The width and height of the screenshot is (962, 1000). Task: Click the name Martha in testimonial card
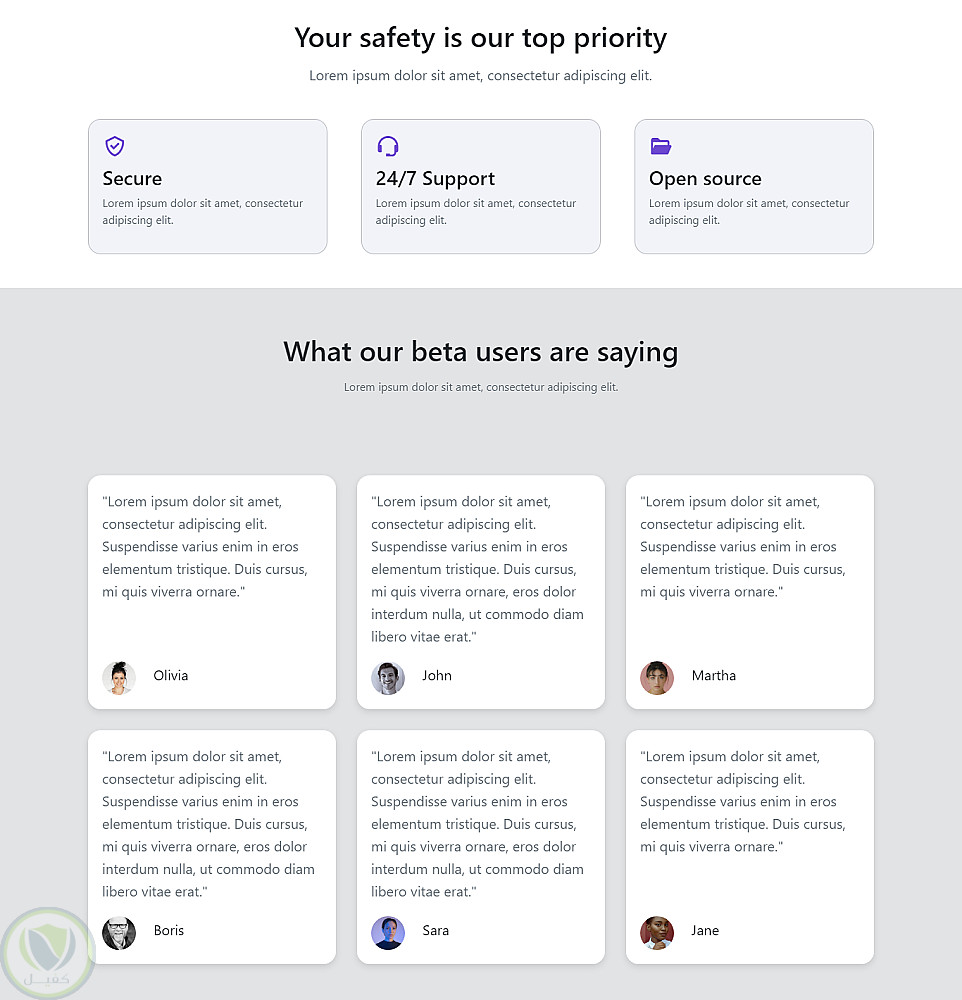[714, 676]
